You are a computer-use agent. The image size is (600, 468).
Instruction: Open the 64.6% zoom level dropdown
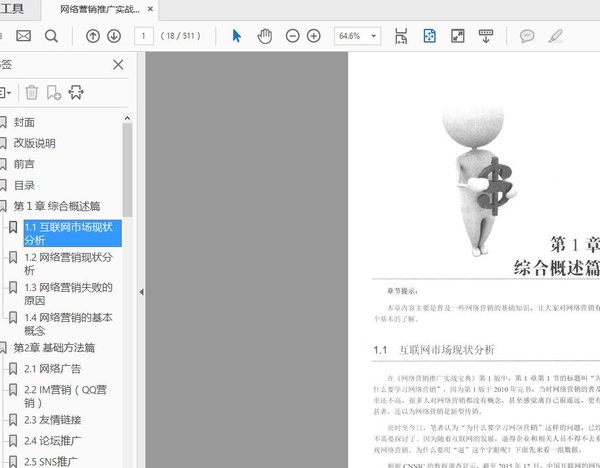click(360, 36)
